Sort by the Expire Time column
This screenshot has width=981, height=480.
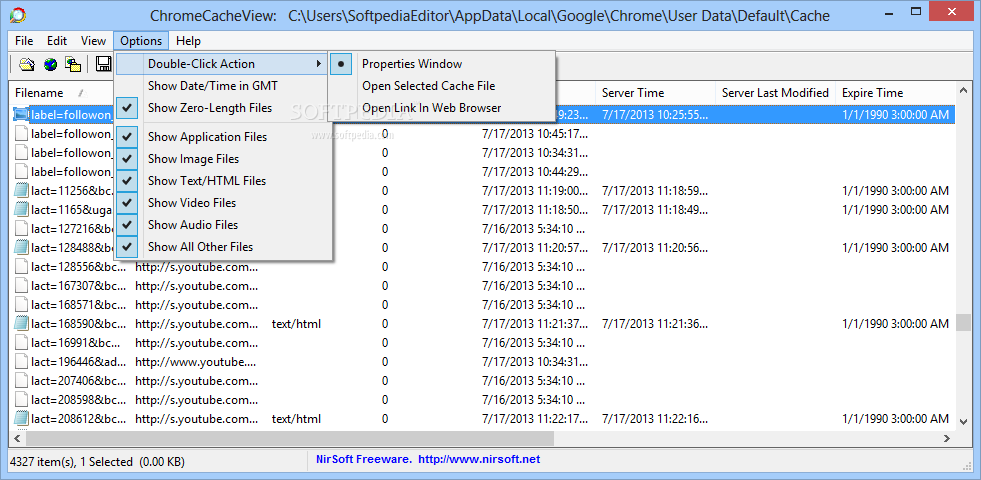click(x=895, y=93)
